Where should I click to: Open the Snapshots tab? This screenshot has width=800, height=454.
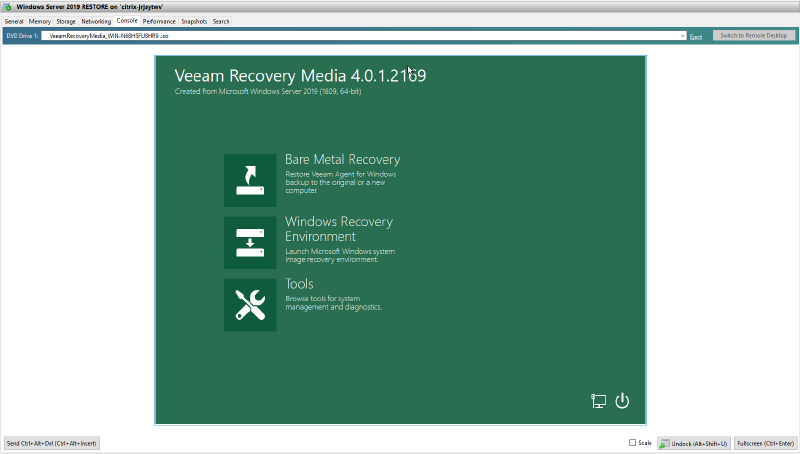point(194,21)
